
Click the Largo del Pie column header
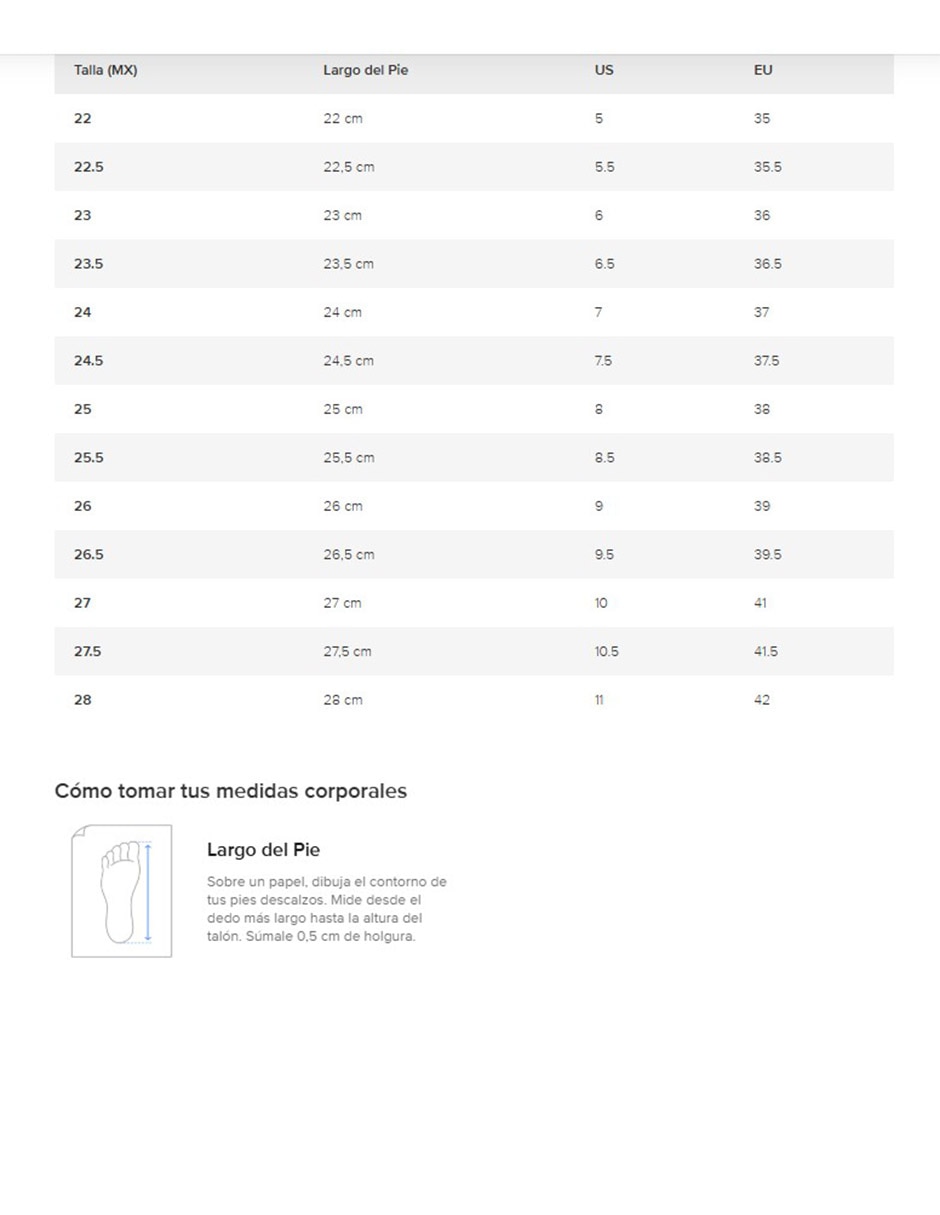[x=365, y=70]
